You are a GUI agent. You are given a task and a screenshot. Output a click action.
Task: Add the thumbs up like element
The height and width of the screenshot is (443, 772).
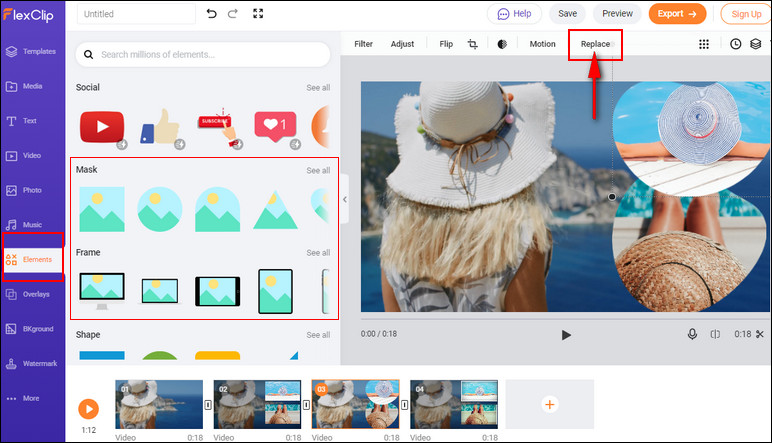[160, 127]
